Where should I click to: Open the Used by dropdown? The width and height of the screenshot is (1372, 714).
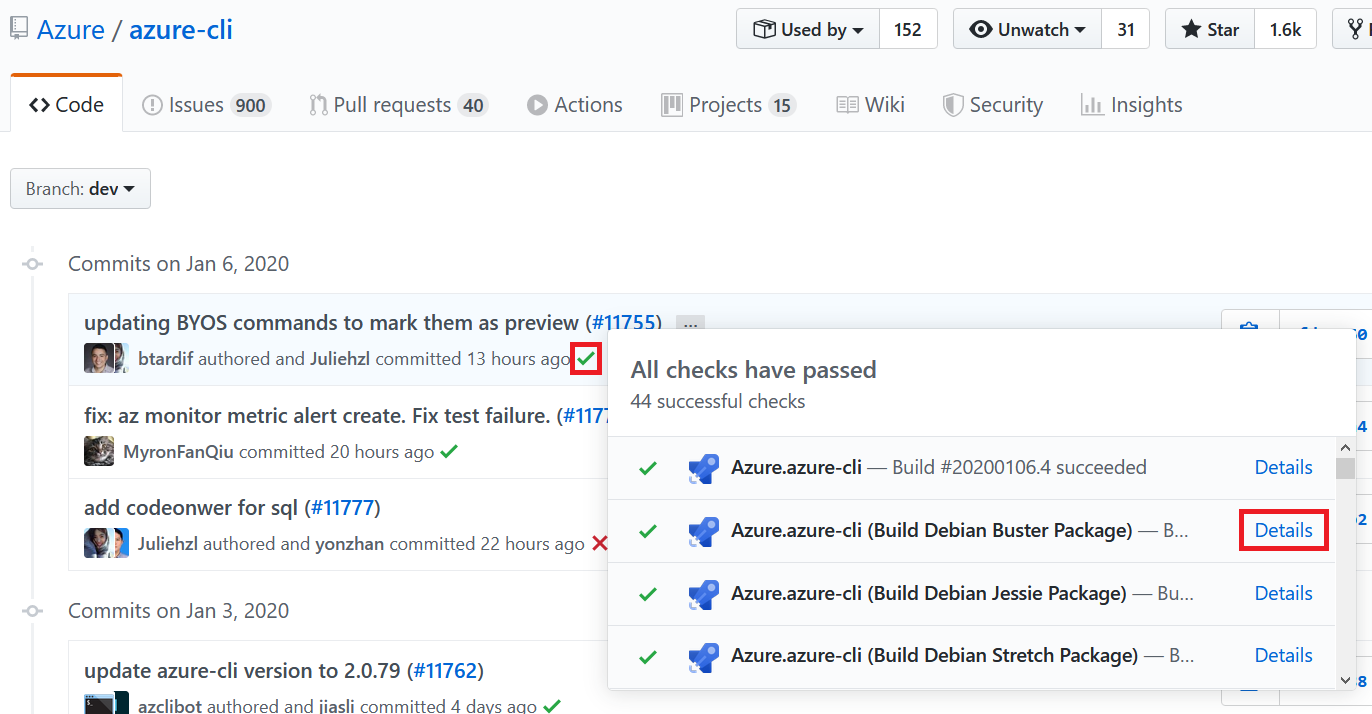point(808,29)
